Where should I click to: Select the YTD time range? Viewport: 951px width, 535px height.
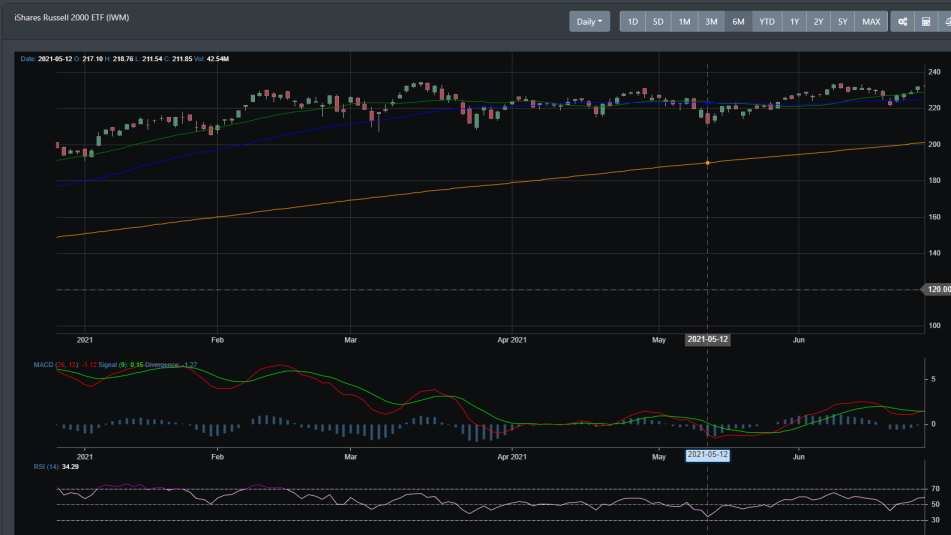click(x=767, y=22)
